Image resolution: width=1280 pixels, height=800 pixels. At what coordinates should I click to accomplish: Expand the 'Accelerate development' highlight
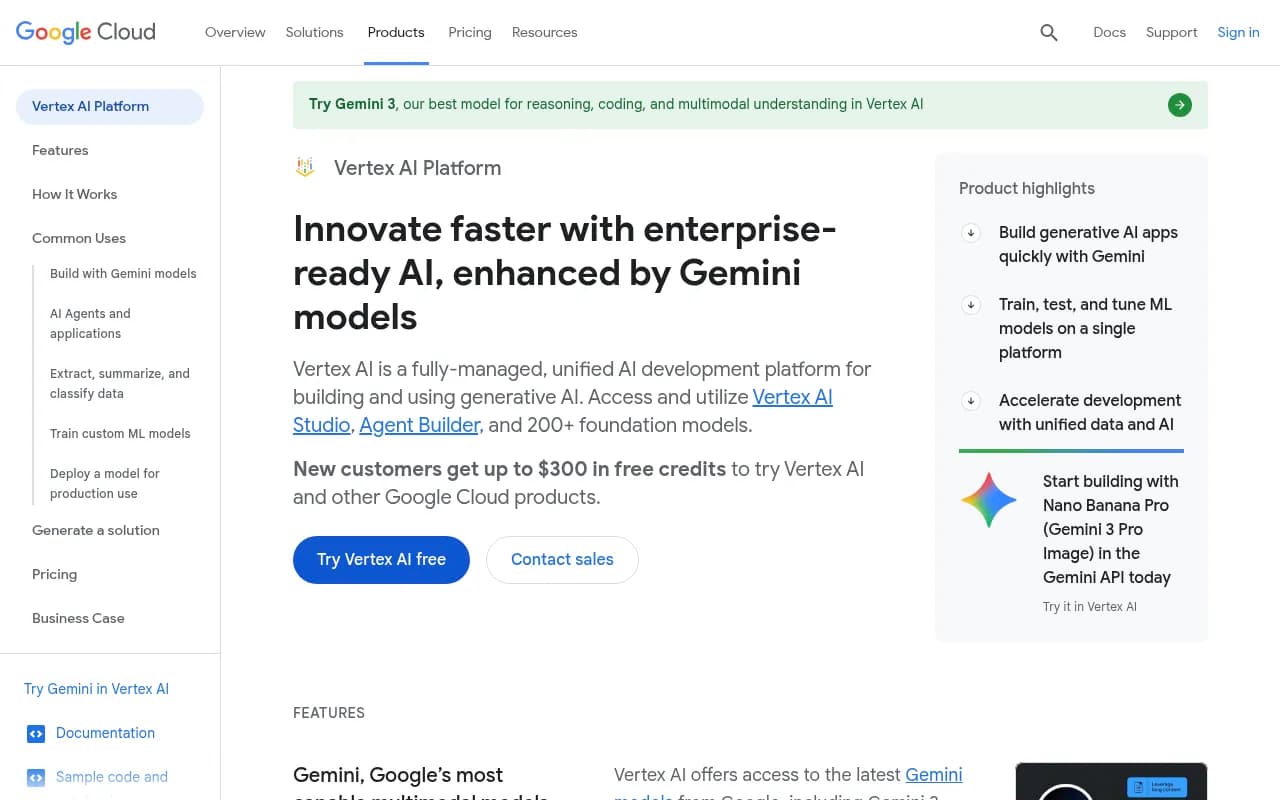coord(970,400)
